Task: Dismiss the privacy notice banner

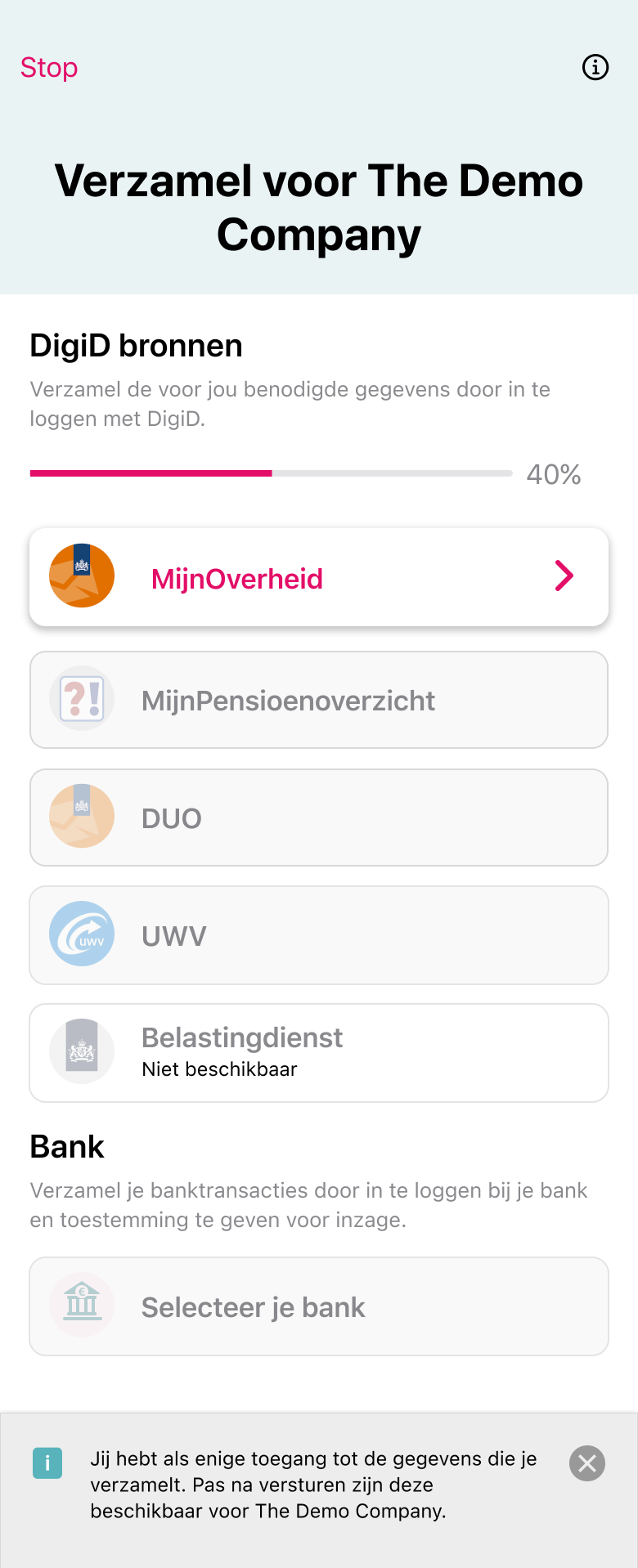Action: pos(587,1463)
